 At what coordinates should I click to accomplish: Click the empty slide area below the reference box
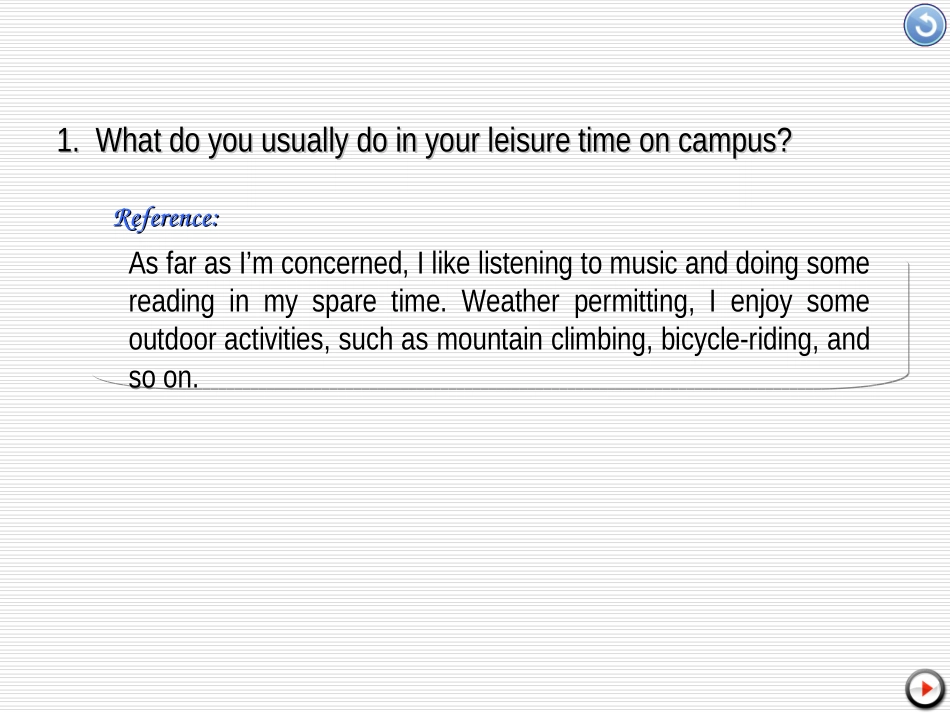click(x=475, y=540)
